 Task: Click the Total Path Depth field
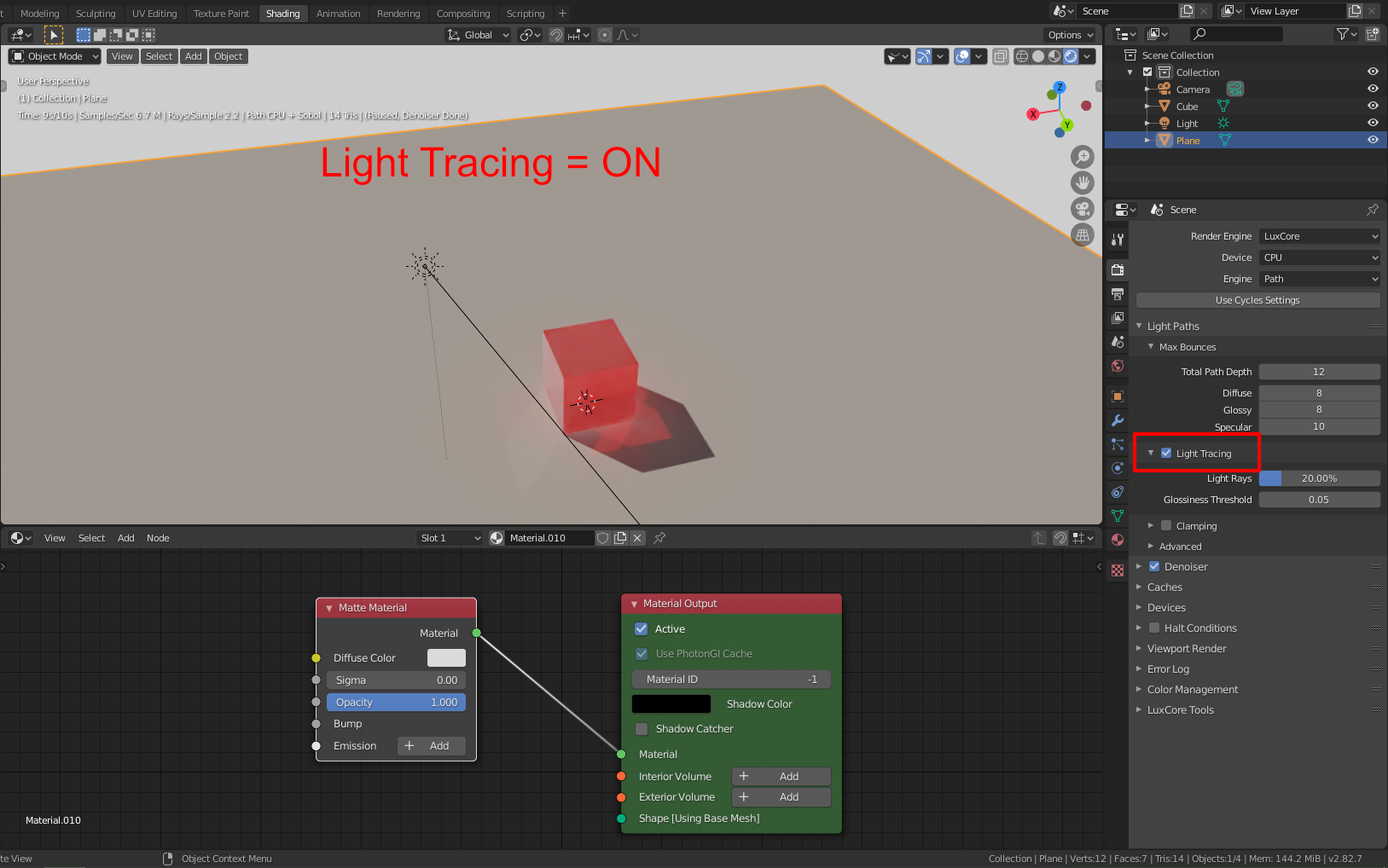(1319, 372)
